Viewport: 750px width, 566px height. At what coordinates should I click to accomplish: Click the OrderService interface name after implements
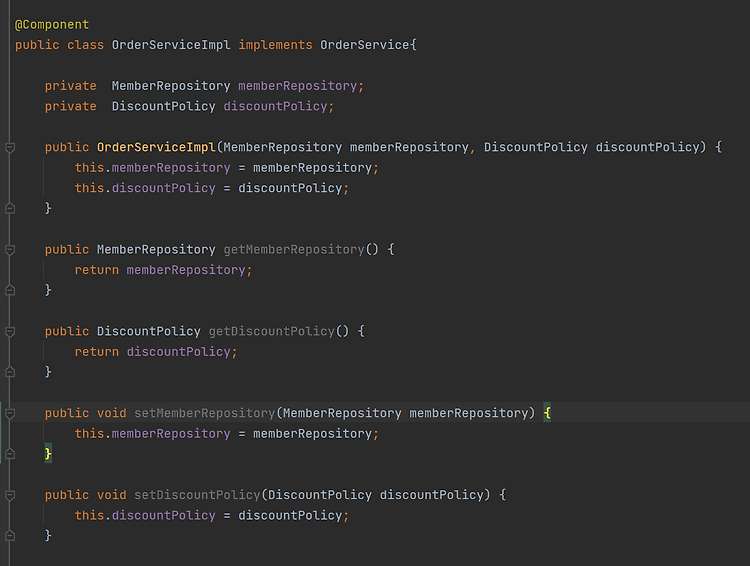click(364, 45)
